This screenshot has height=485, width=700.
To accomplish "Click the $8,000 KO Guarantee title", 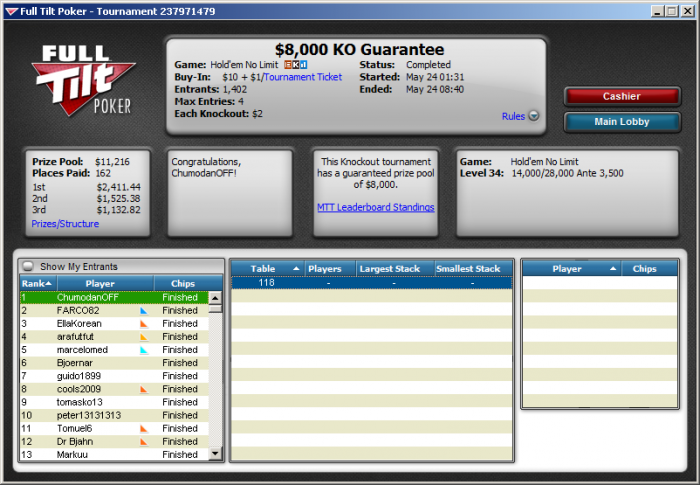I will 359,49.
